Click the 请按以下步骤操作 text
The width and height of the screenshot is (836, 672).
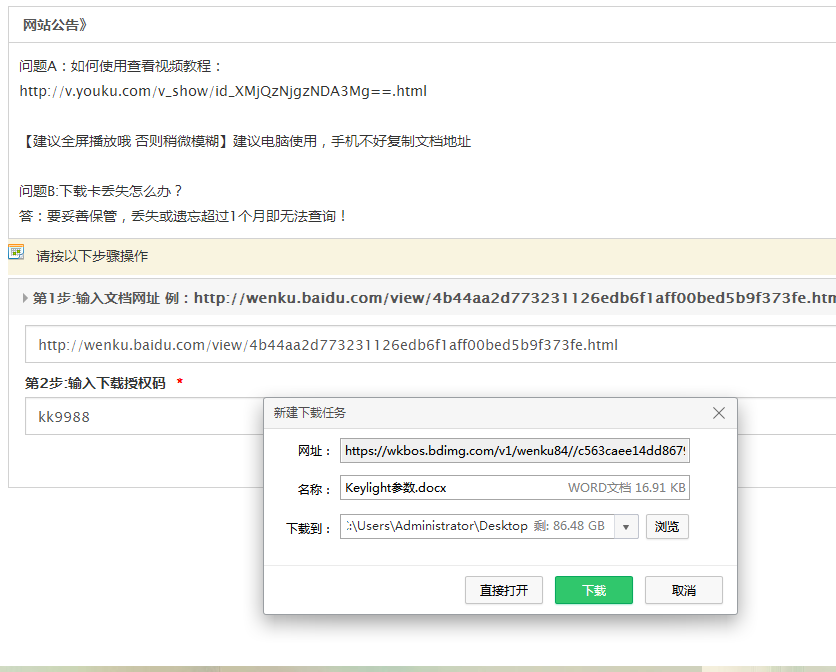[x=92, y=256]
